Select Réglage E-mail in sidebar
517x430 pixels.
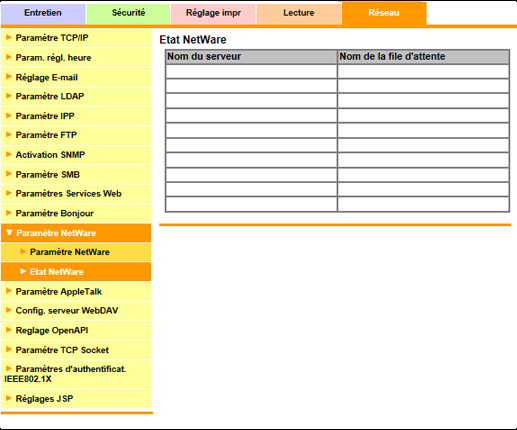pos(76,77)
